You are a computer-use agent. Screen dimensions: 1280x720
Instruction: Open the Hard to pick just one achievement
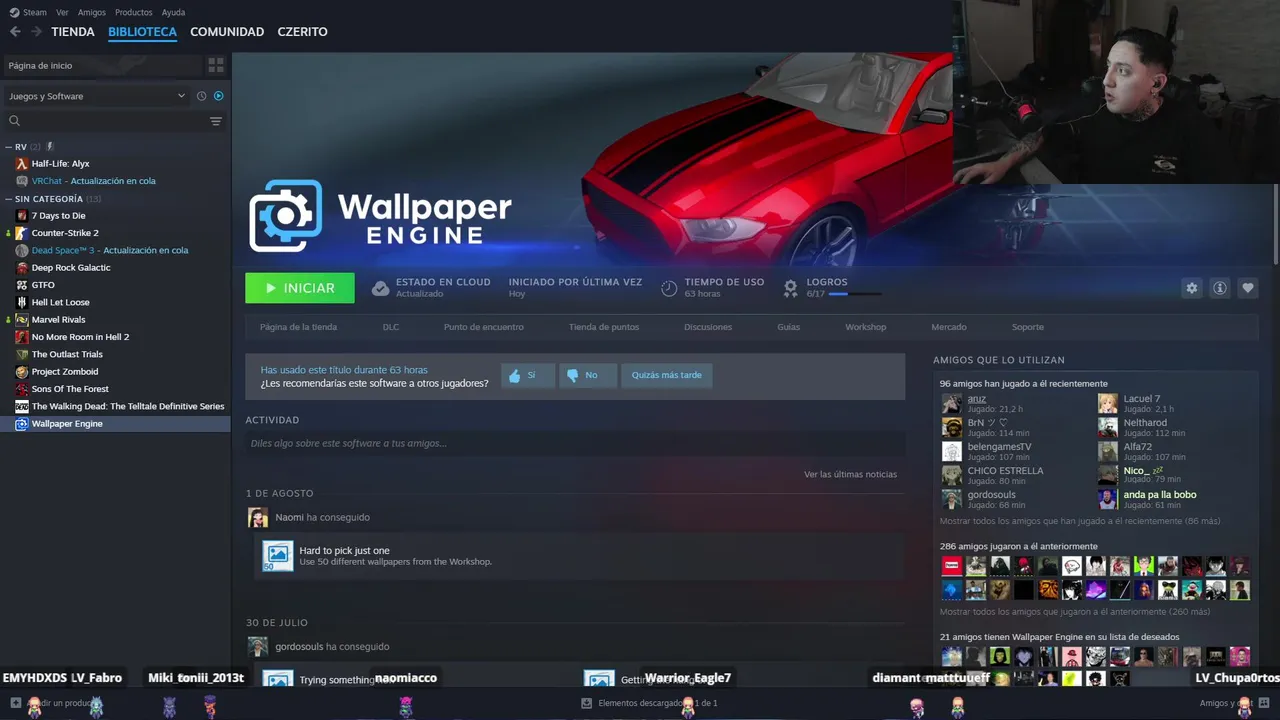click(344, 551)
